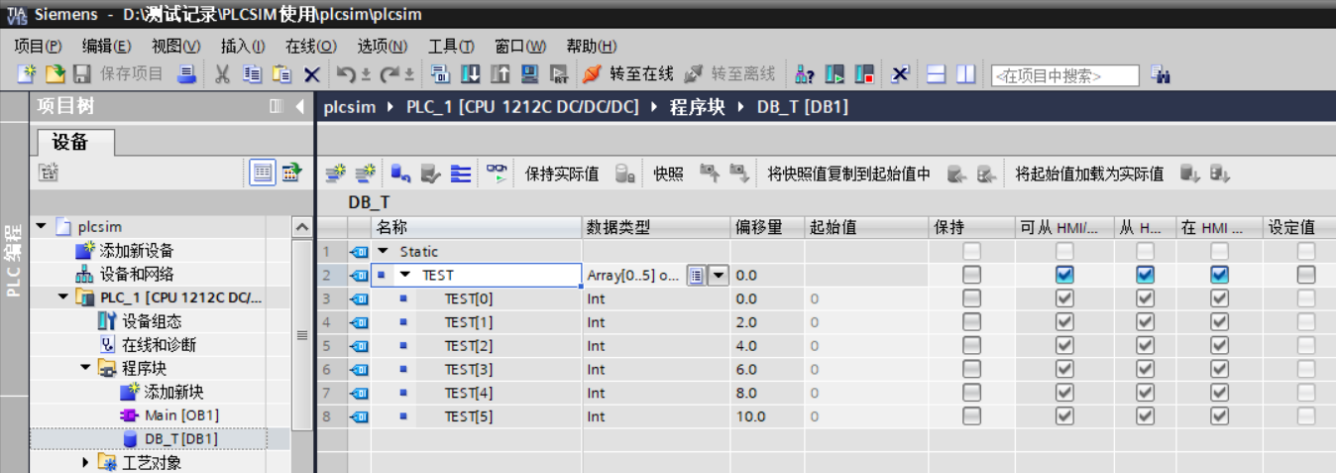
Task: Click the Stop CPU icon
Action: click(x=864, y=75)
